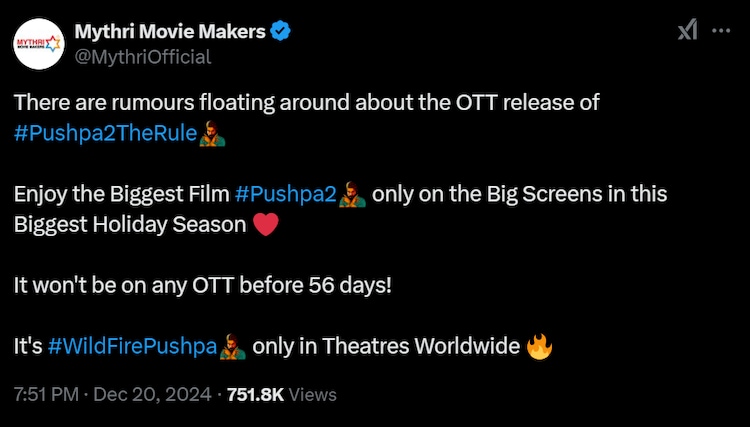Screen dimensions: 750x427
Task: Click the "rumours floating around" text line
Action: (x=305, y=102)
